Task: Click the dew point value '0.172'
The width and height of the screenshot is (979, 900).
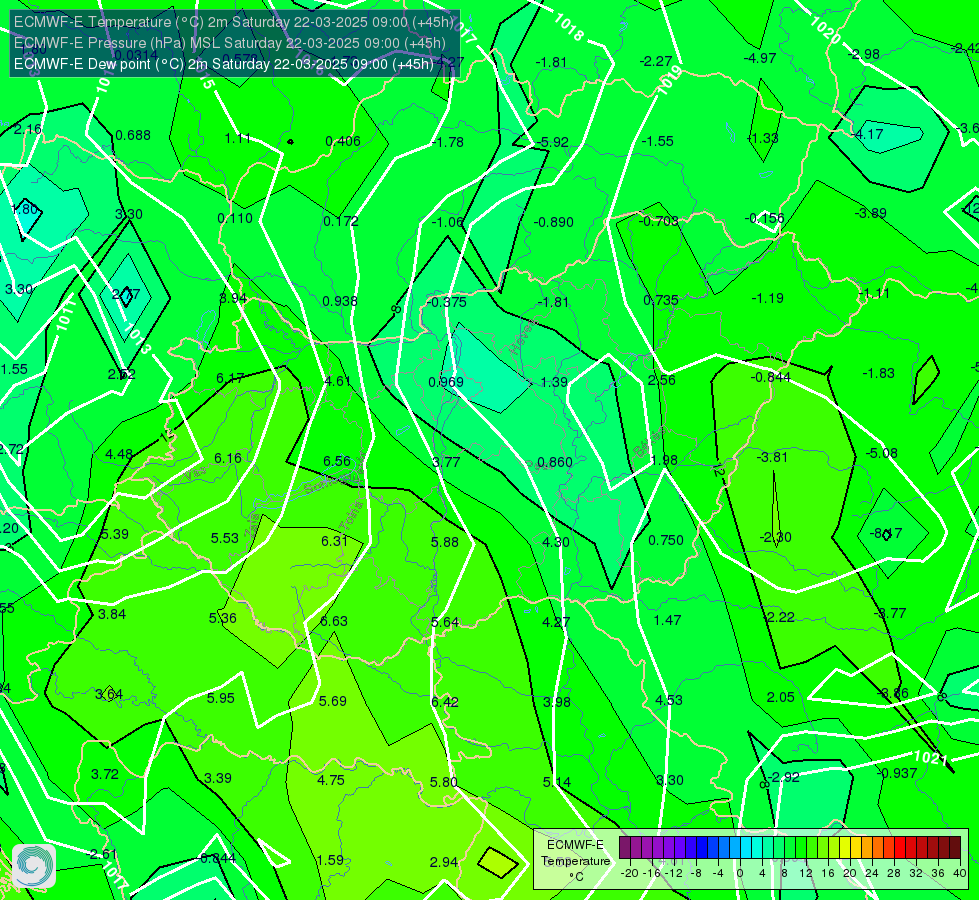Action: click(341, 221)
